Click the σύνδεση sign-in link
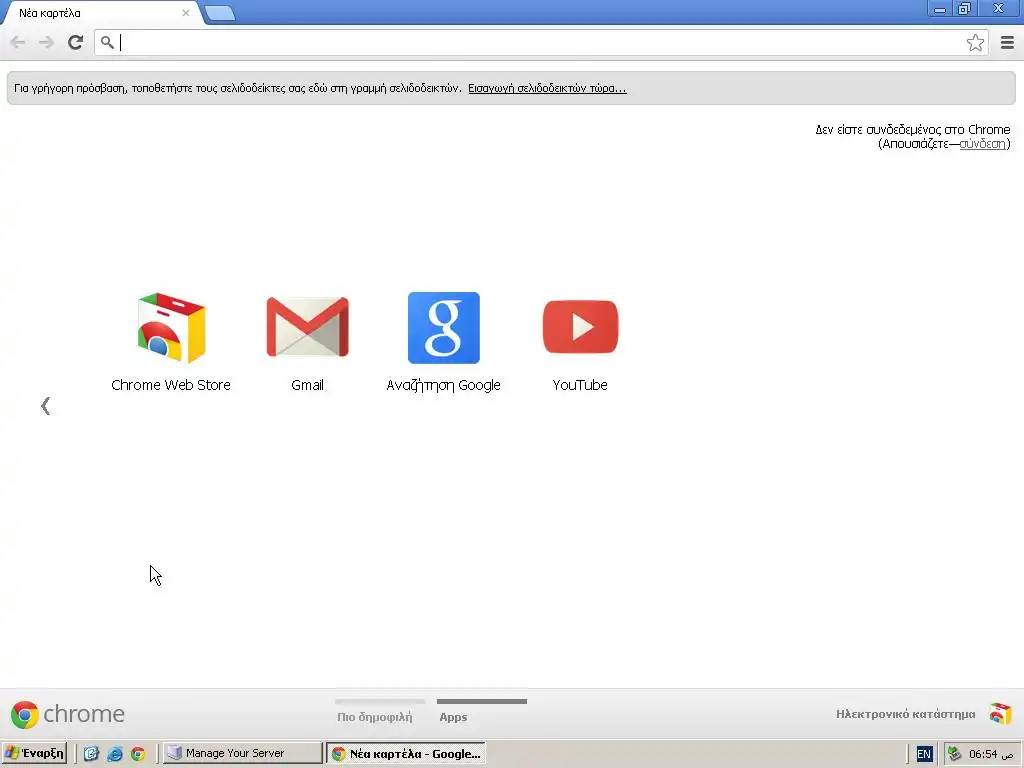This screenshot has width=1024, height=768. point(982,144)
